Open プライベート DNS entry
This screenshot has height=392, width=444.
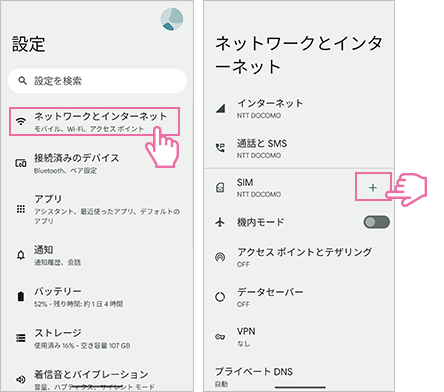click(x=299, y=377)
